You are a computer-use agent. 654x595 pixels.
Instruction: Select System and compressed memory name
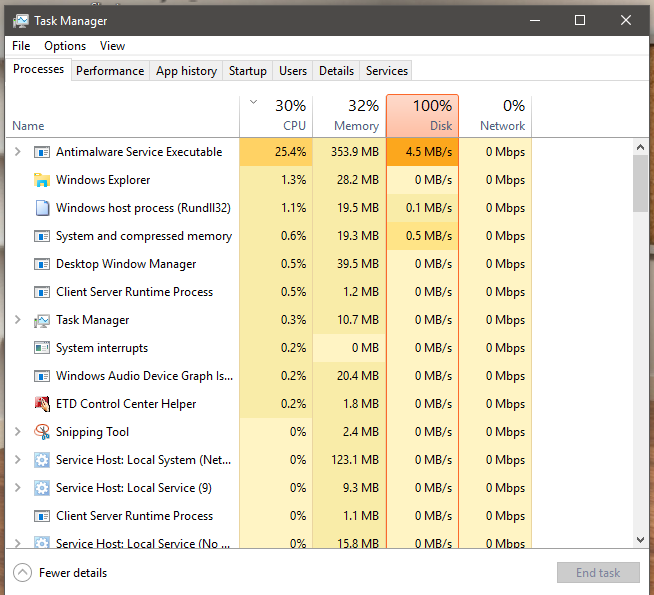click(144, 236)
